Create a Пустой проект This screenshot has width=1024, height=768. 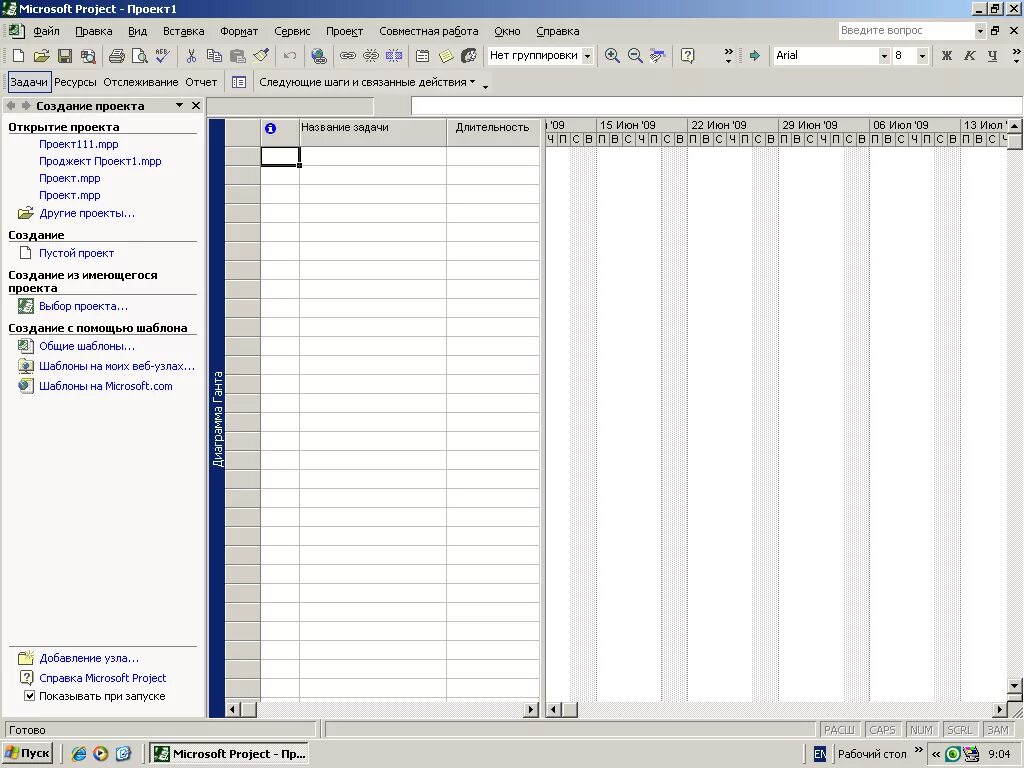tap(76, 253)
